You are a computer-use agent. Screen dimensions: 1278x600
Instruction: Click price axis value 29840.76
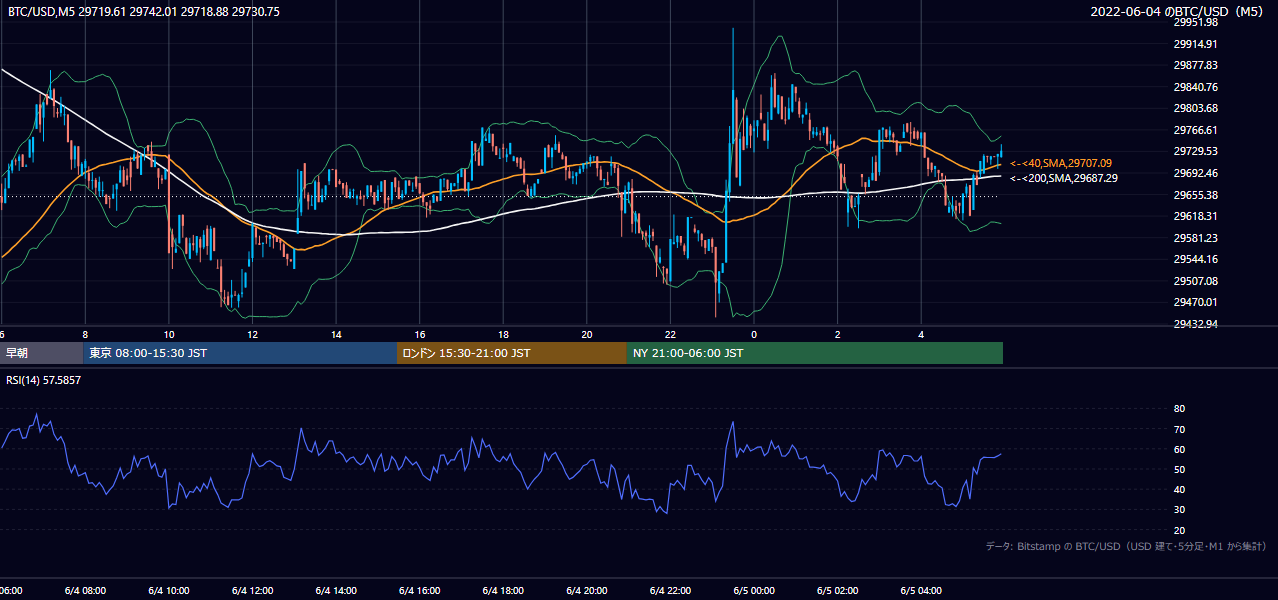[1195, 87]
